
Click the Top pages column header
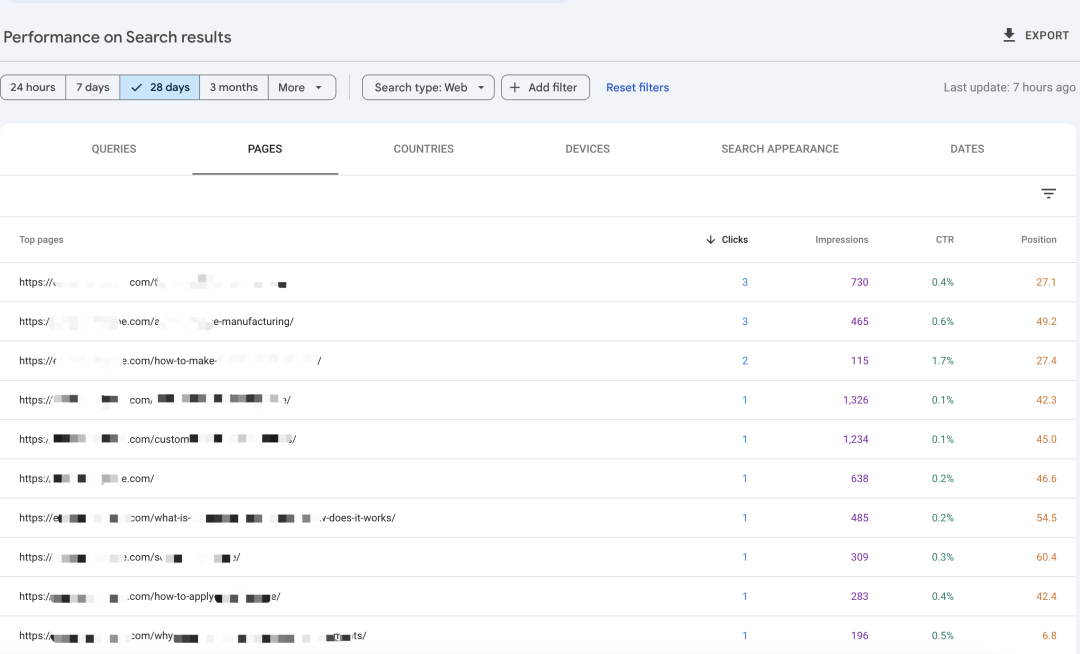tap(41, 240)
